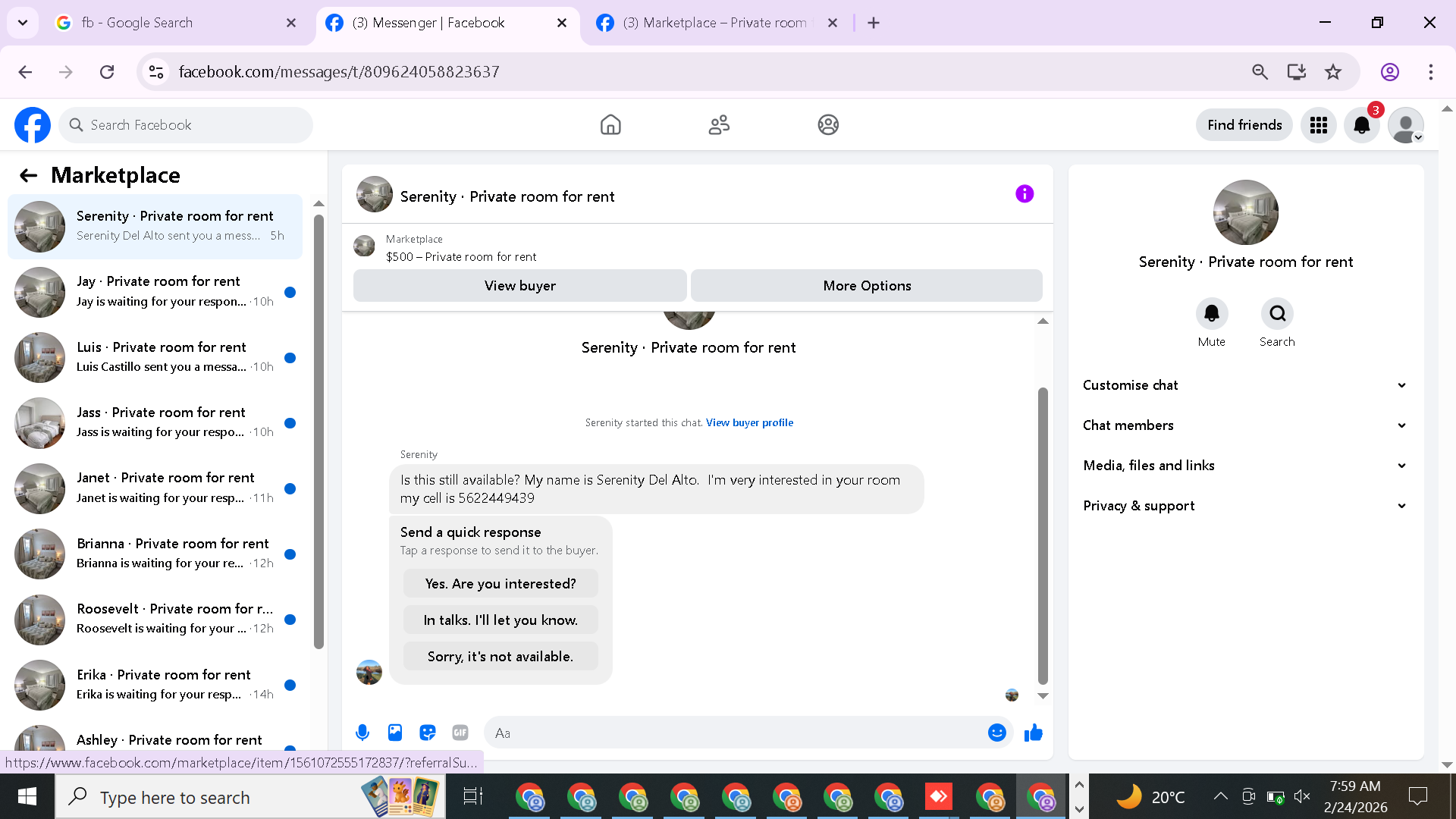Open the Facebook menu grid icon
The image size is (1456, 819).
[x=1319, y=125]
